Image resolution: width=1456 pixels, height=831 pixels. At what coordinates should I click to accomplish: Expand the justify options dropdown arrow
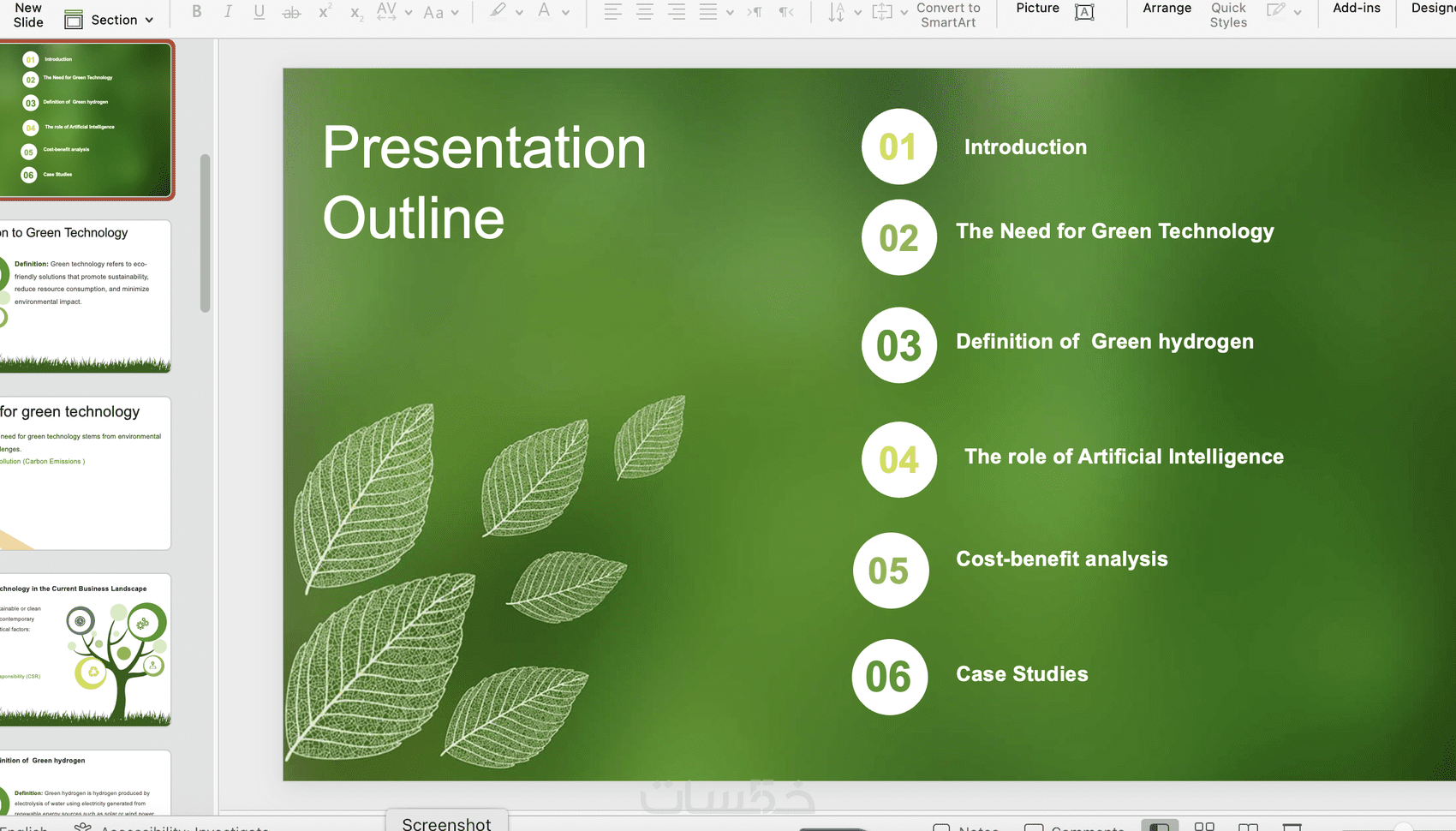pyautogui.click(x=730, y=13)
